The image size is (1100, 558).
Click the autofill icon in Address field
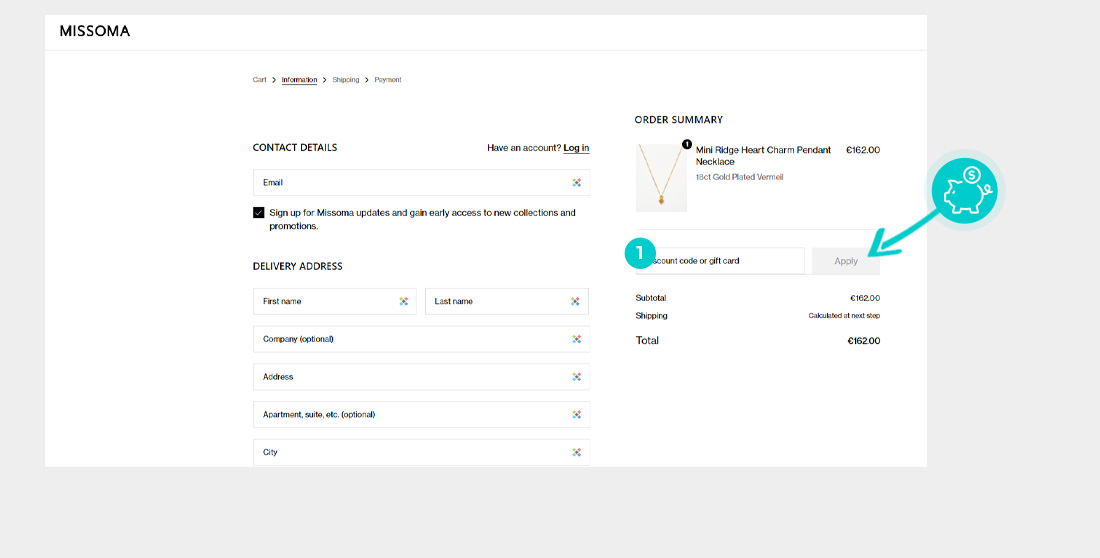tap(577, 377)
